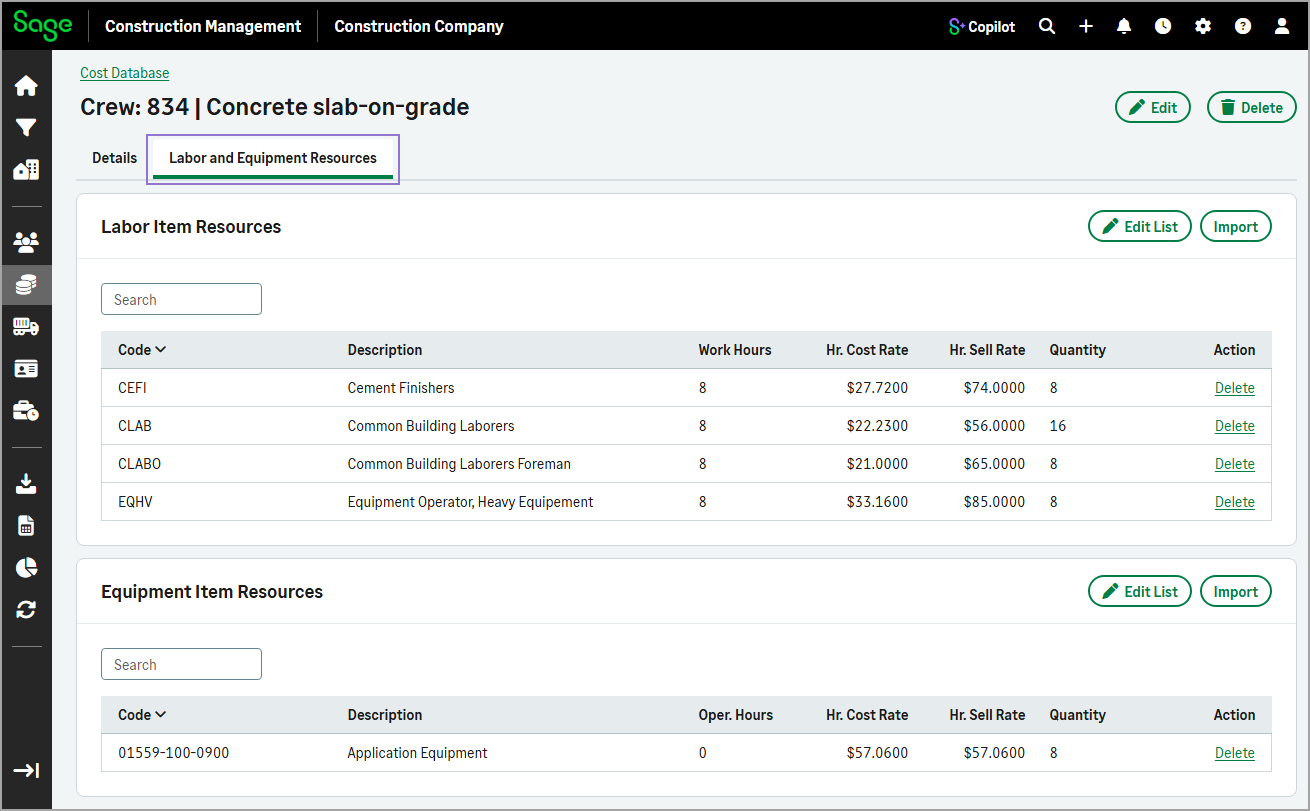Focus the Labor Item Resources search field

(181, 299)
